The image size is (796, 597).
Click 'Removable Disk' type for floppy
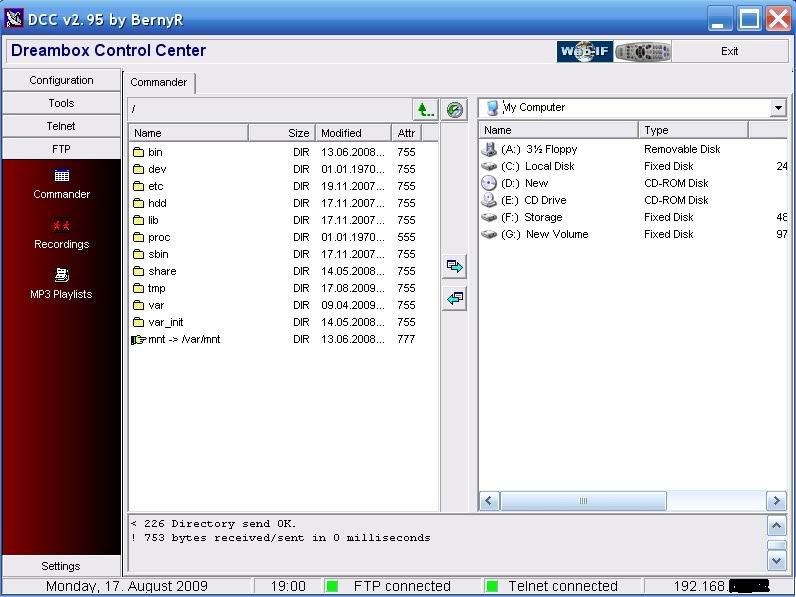[x=682, y=149]
